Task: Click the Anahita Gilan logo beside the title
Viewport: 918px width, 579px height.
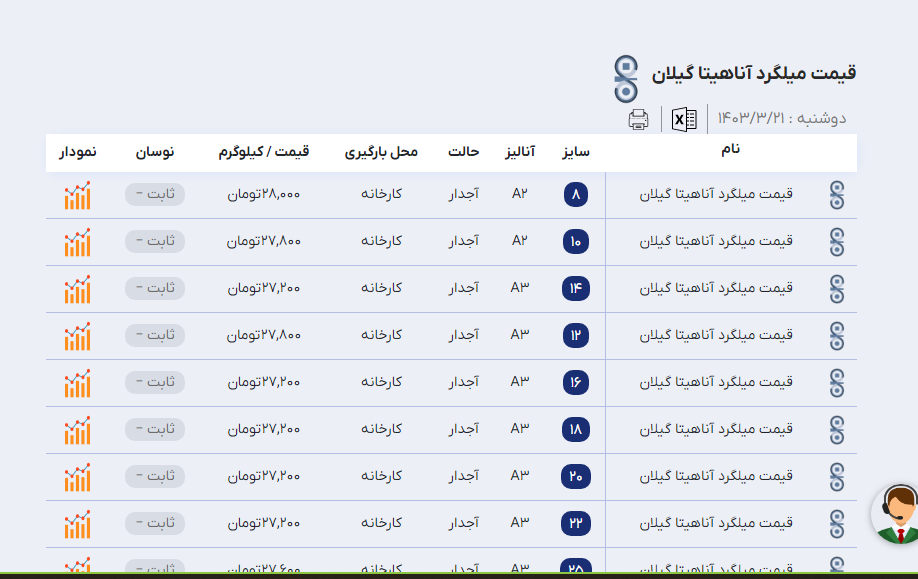Action: point(625,74)
